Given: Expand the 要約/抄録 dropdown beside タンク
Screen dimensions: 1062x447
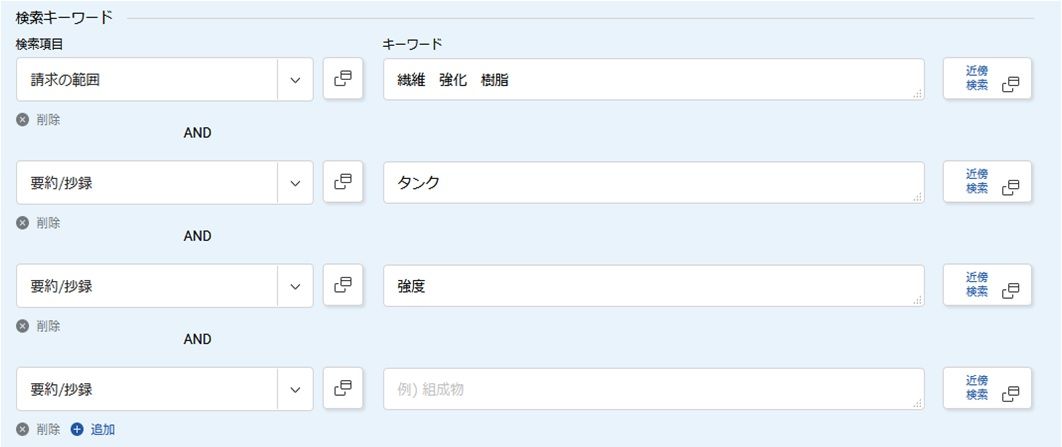Looking at the screenshot, I should point(295,183).
